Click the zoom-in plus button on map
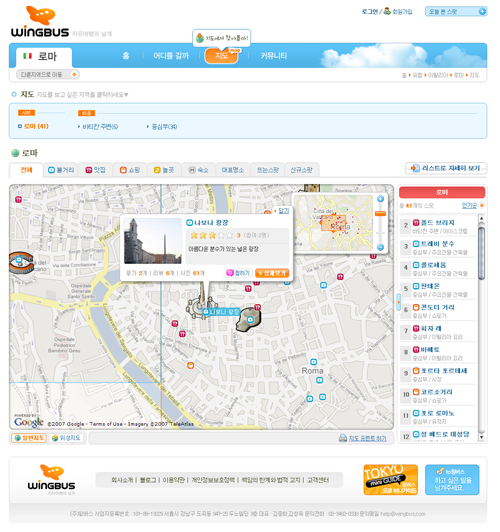The height and width of the screenshot is (532, 500). tap(380, 199)
